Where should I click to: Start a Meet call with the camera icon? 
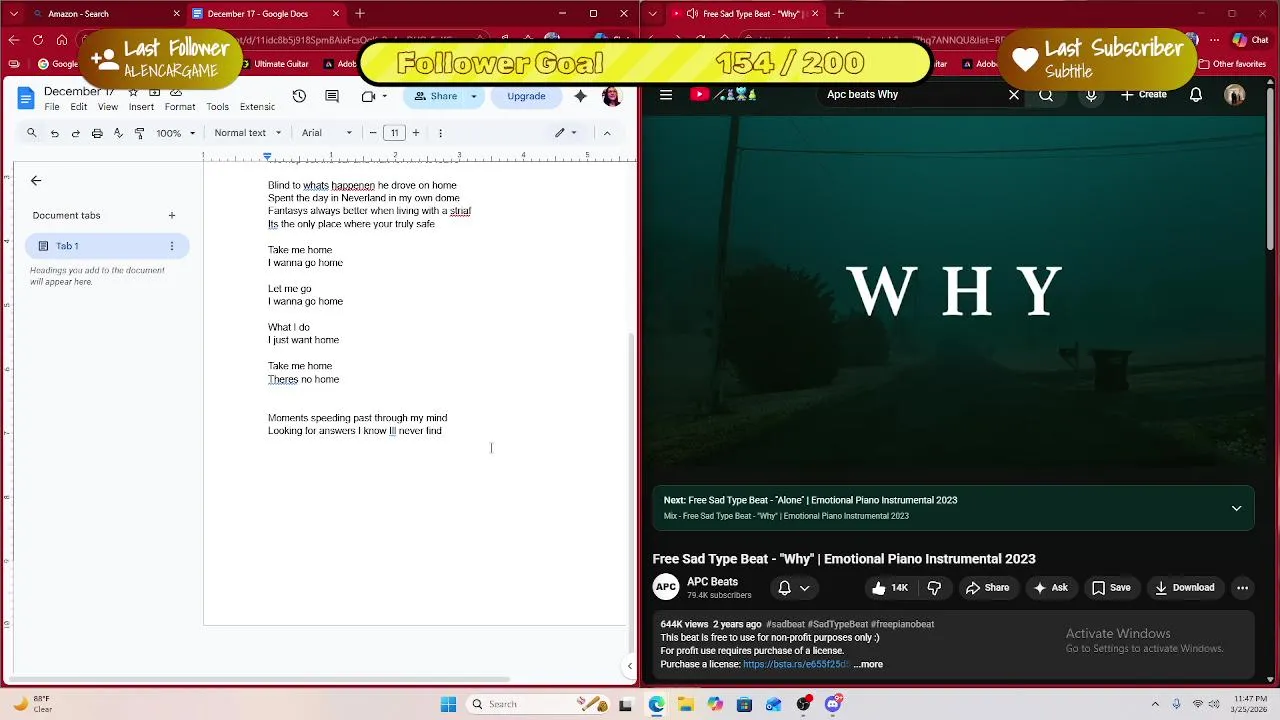368,96
